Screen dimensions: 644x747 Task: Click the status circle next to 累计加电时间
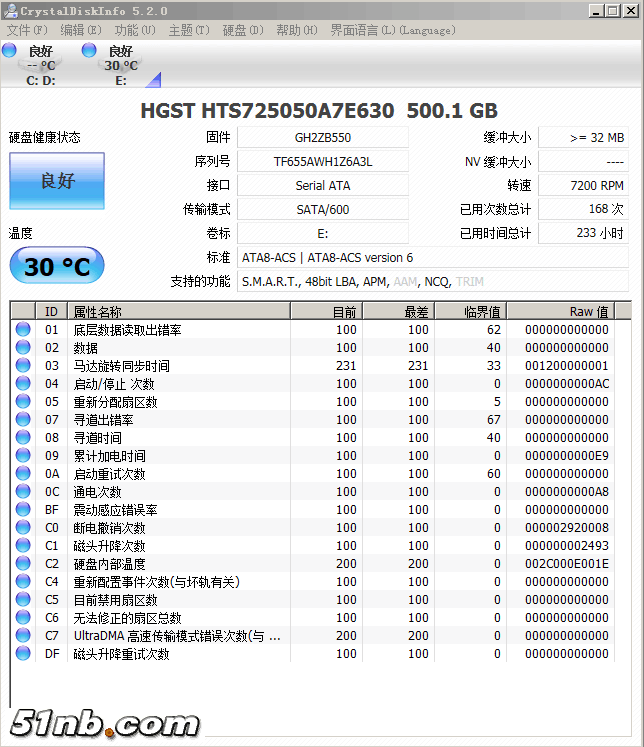[x=22, y=456]
